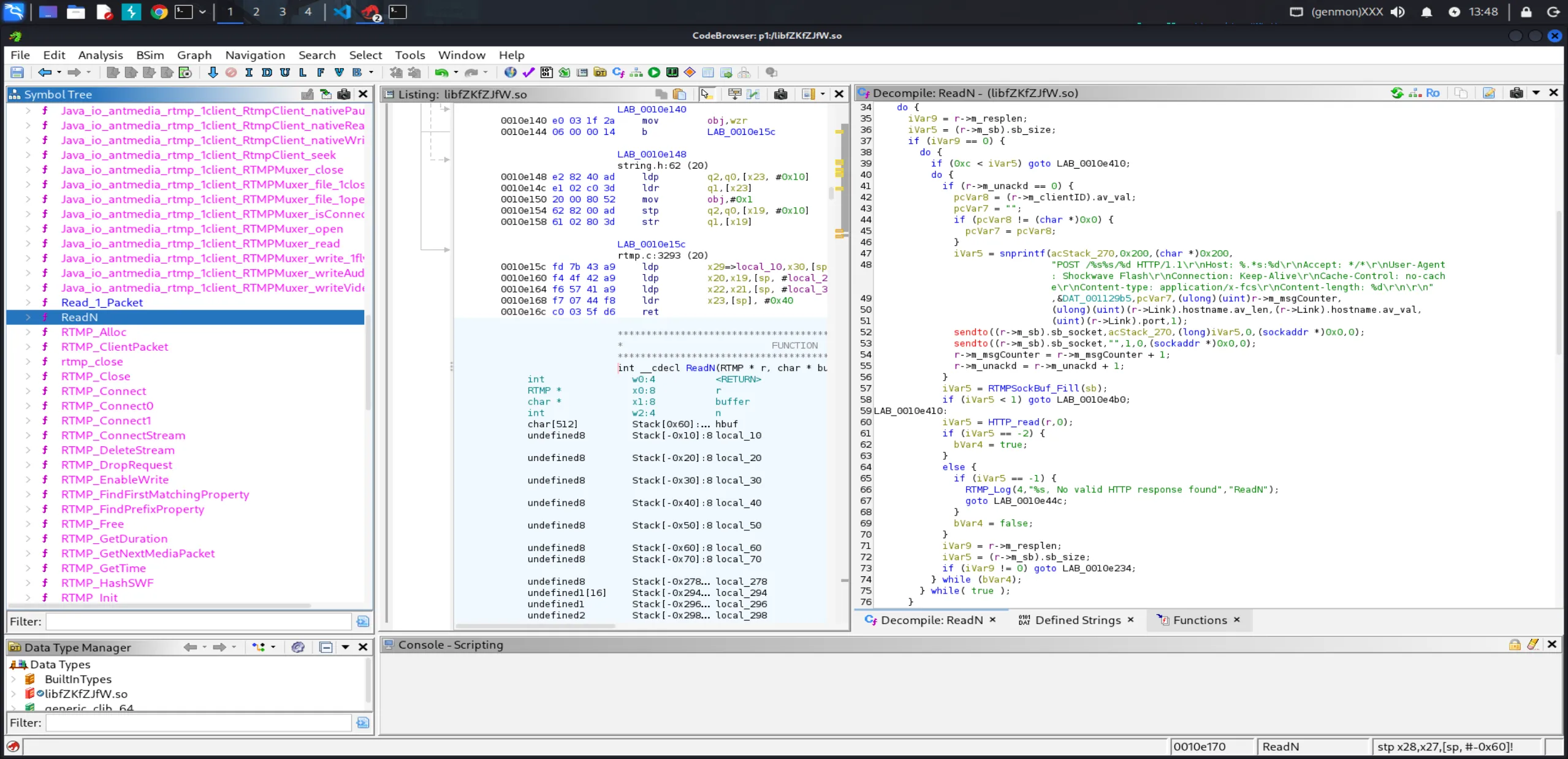Select RTMP_GetDuration in Symbol Tree
1568x759 pixels.
(x=114, y=538)
